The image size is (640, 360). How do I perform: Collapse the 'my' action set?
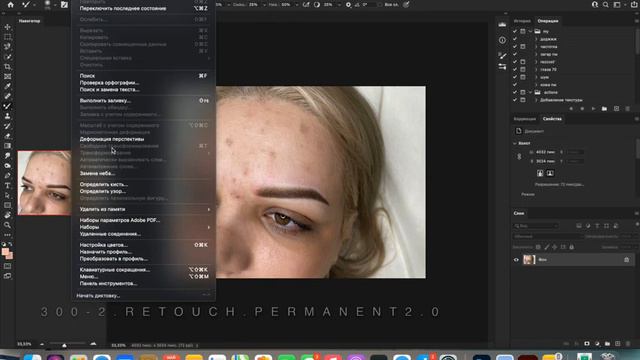coord(530,31)
